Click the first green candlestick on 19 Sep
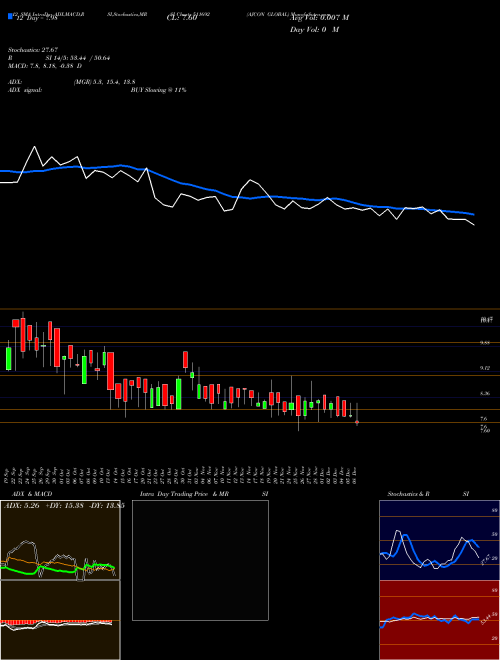The width and height of the screenshot is (500, 660). [x=8, y=359]
